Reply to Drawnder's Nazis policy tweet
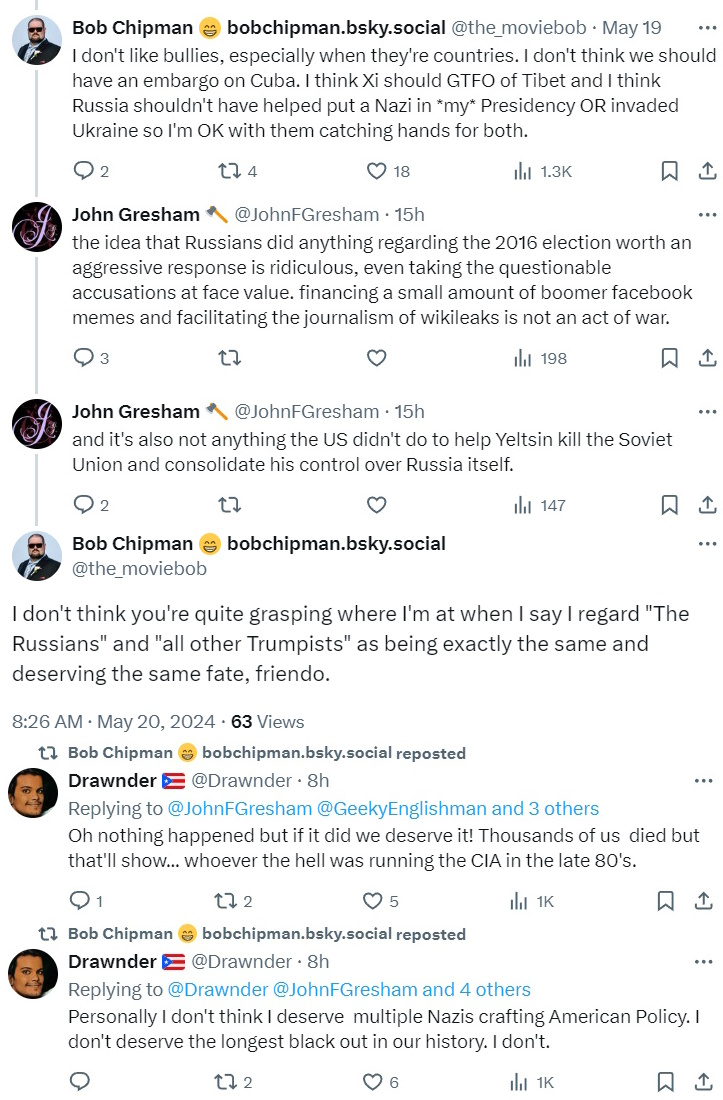This screenshot has height=1100, width=723. pos(80,1081)
